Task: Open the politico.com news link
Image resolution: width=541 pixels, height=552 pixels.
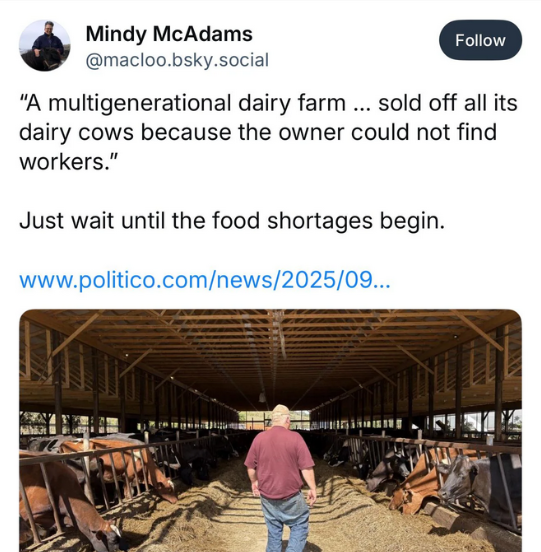Action: (x=205, y=280)
